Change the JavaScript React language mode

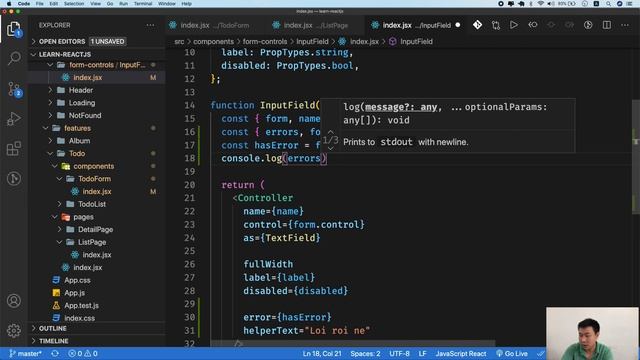coord(460,353)
